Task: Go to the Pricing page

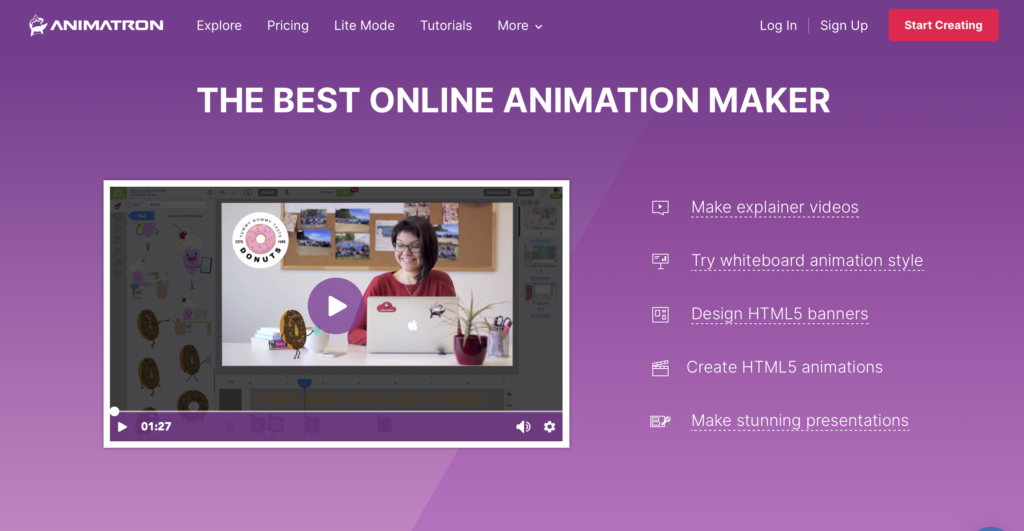Action: tap(287, 25)
